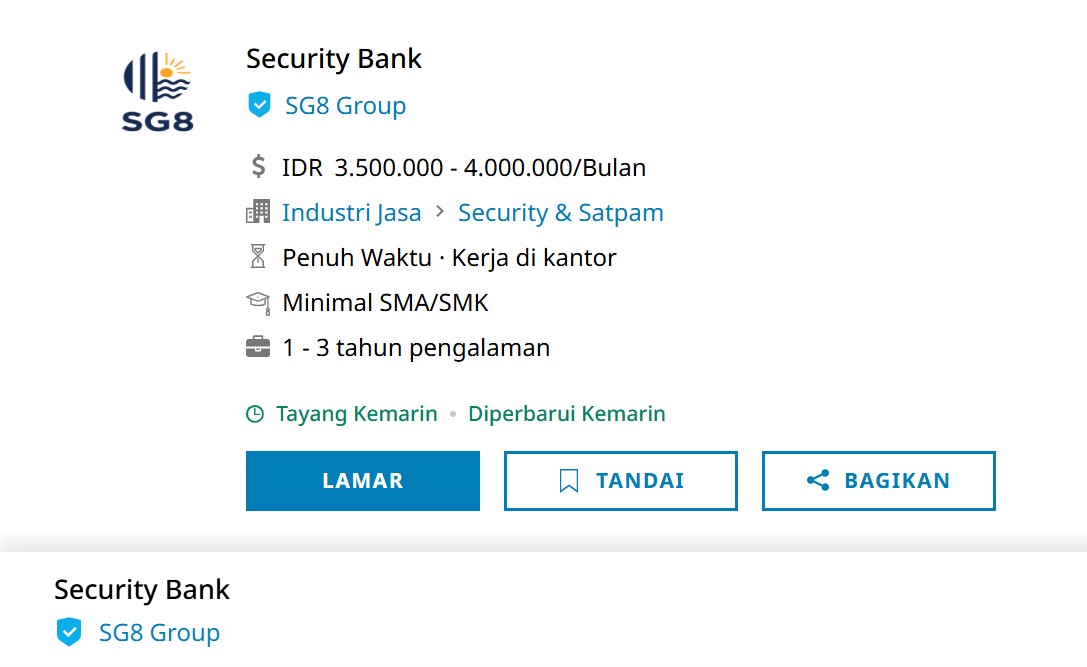
Task: Open SG8 Group link in sticky header
Action: 159,632
